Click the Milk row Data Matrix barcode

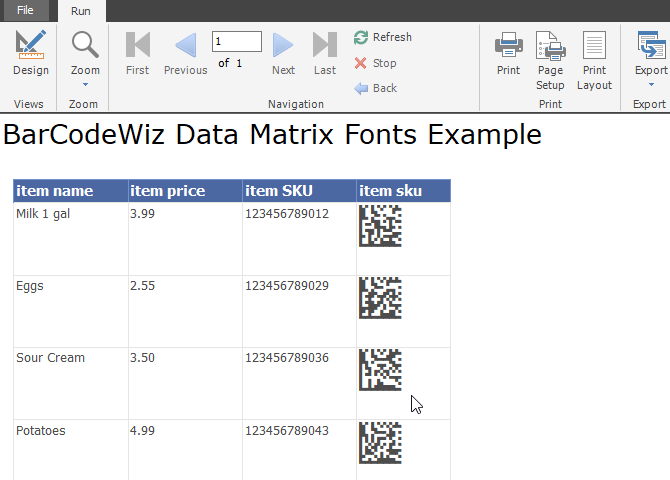[380, 226]
